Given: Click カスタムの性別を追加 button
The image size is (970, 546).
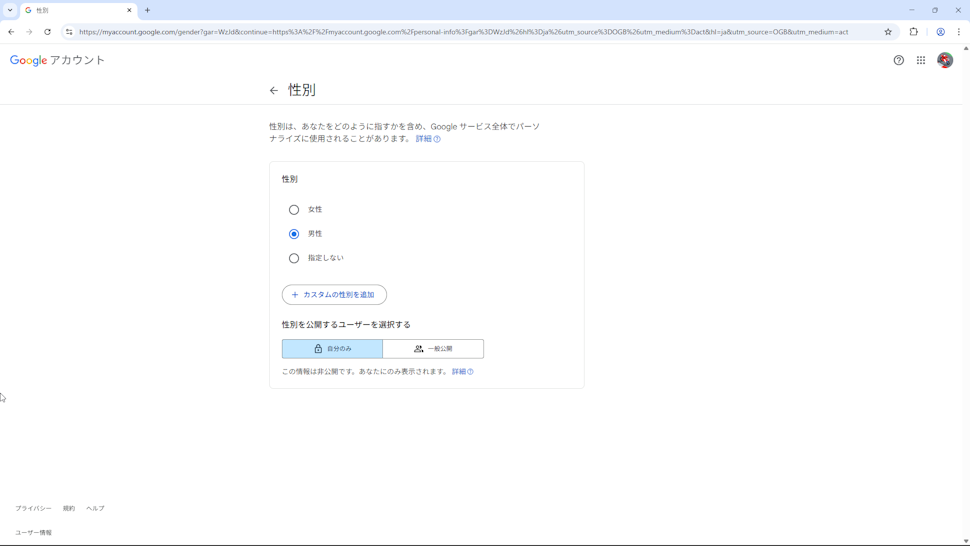Looking at the screenshot, I should pos(334,295).
